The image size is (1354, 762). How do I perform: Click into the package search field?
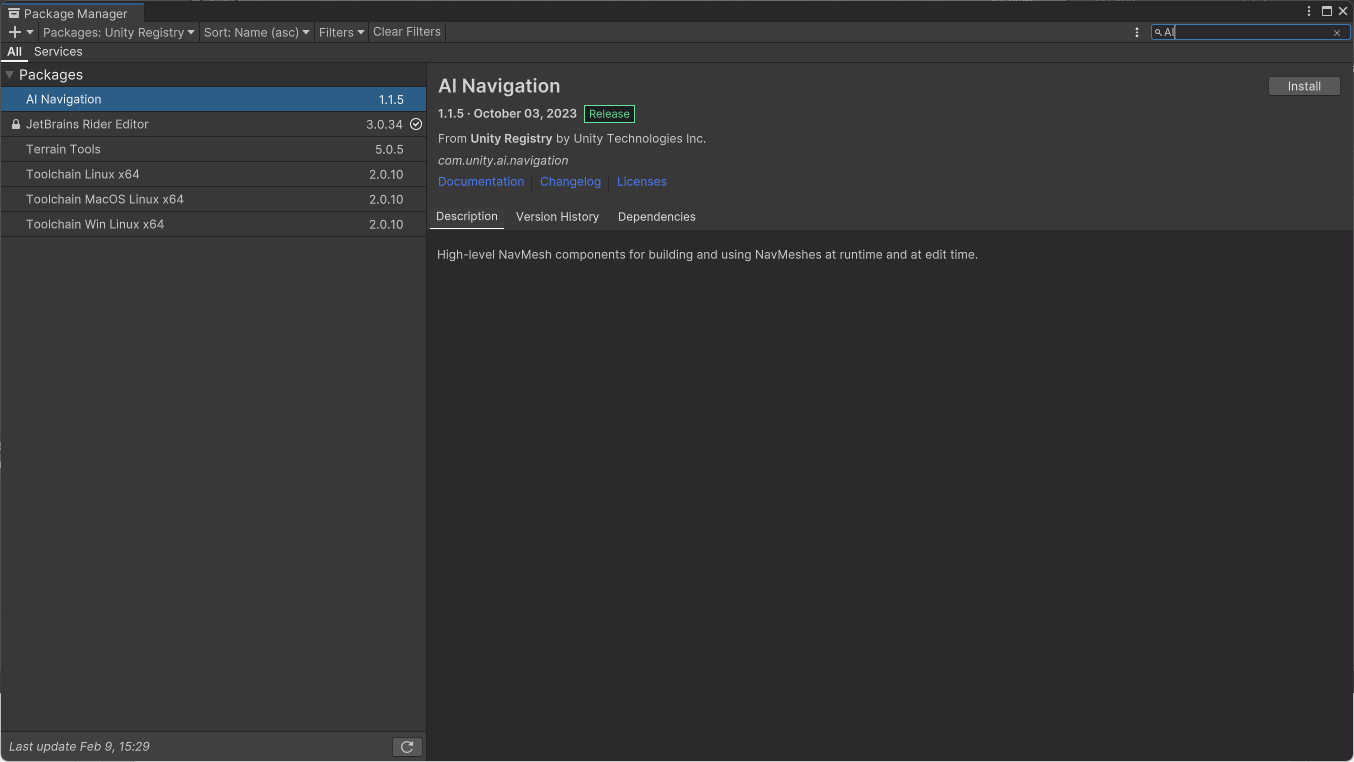[1250, 33]
